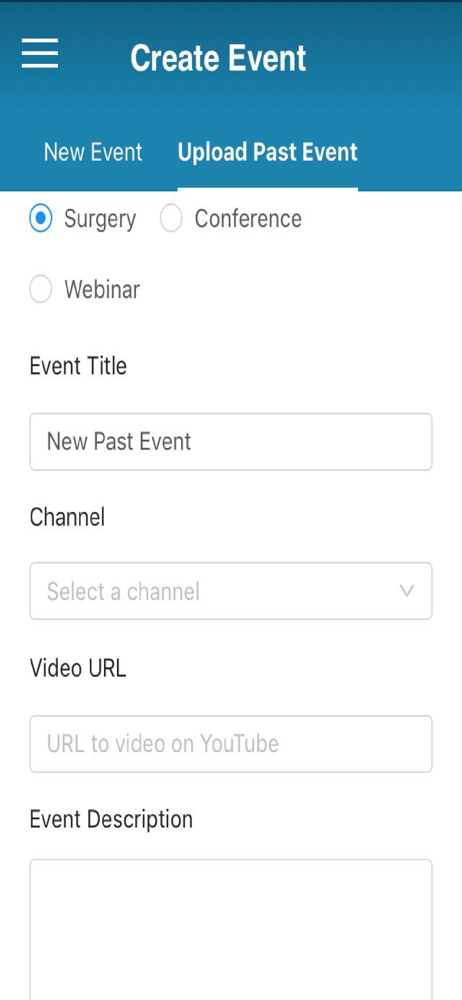
Task: Select the Upload Past Event tab
Action: (267, 152)
